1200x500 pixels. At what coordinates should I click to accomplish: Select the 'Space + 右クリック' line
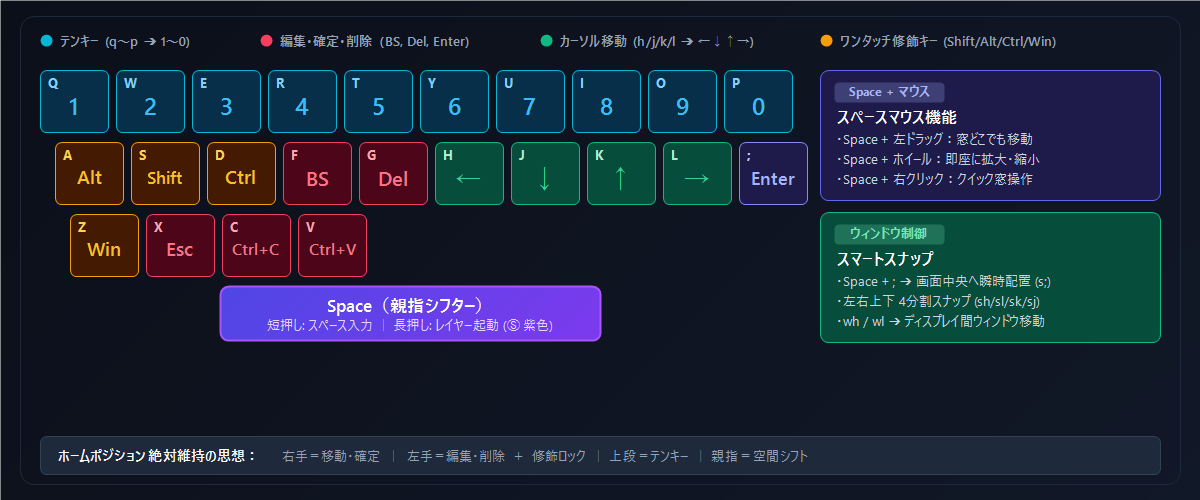click(934, 179)
